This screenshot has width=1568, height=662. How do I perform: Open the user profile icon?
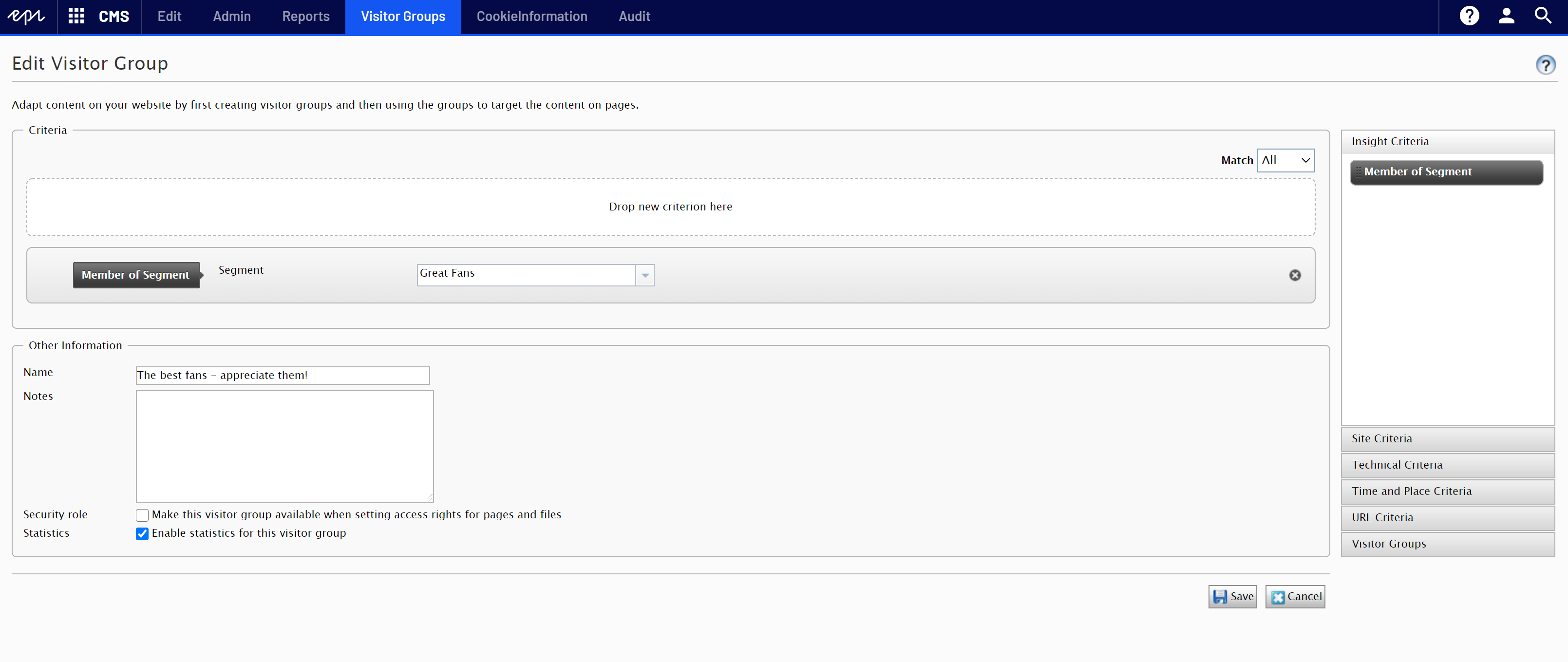click(x=1506, y=17)
